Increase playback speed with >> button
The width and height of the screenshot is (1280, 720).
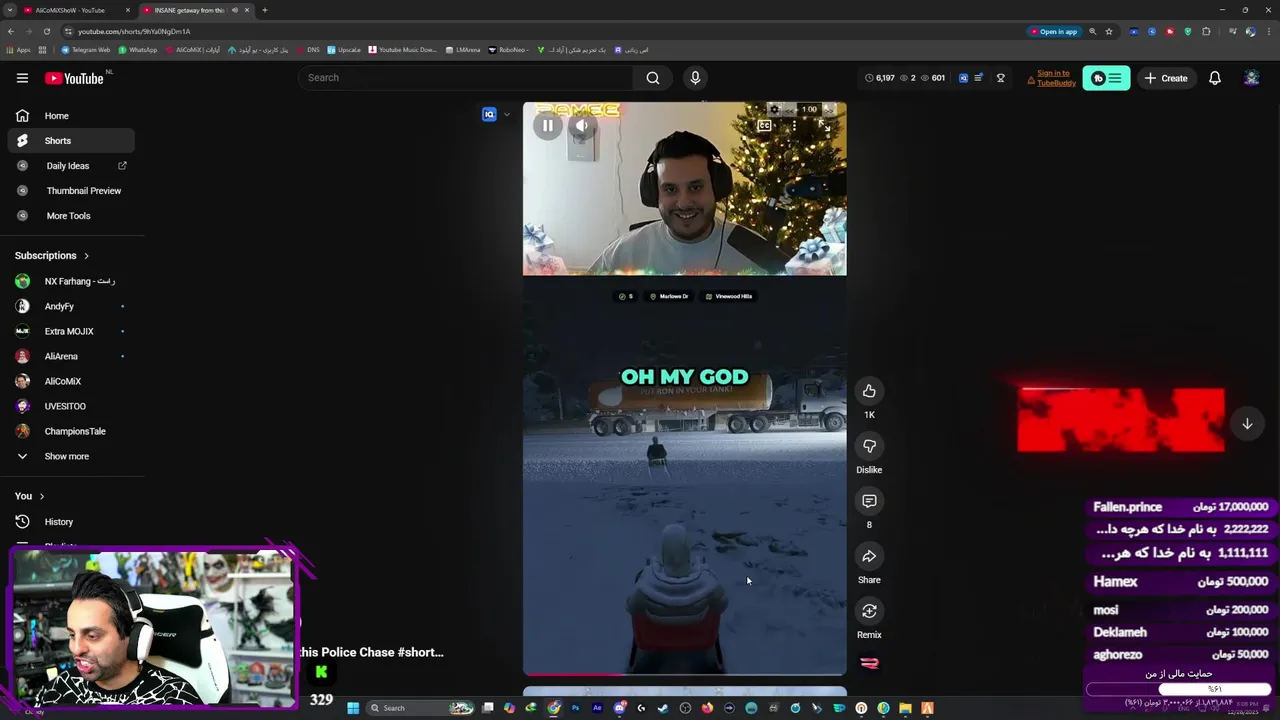(829, 110)
